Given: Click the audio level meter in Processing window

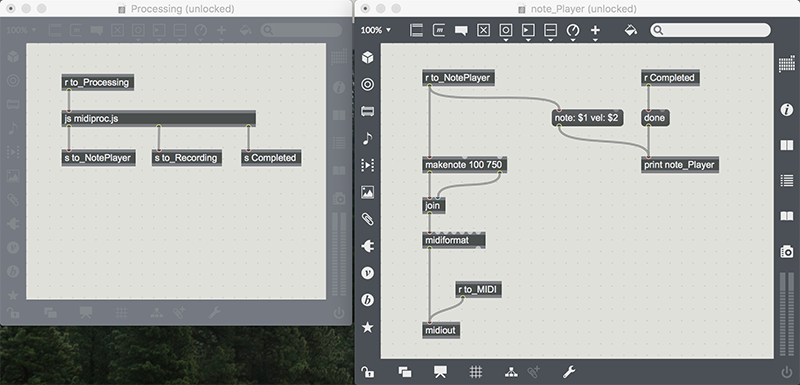Looking at the screenshot, I should tap(339, 255).
